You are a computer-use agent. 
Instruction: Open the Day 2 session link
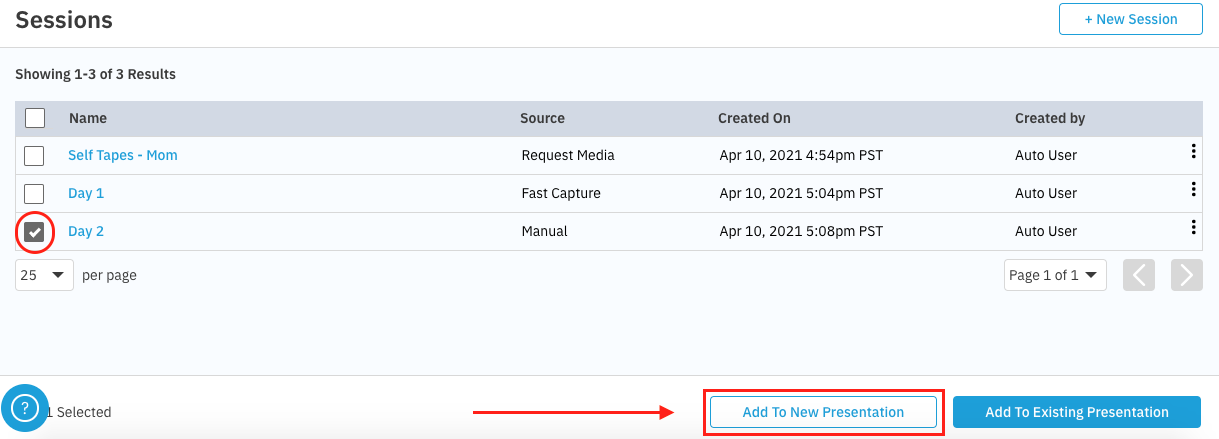pos(86,232)
